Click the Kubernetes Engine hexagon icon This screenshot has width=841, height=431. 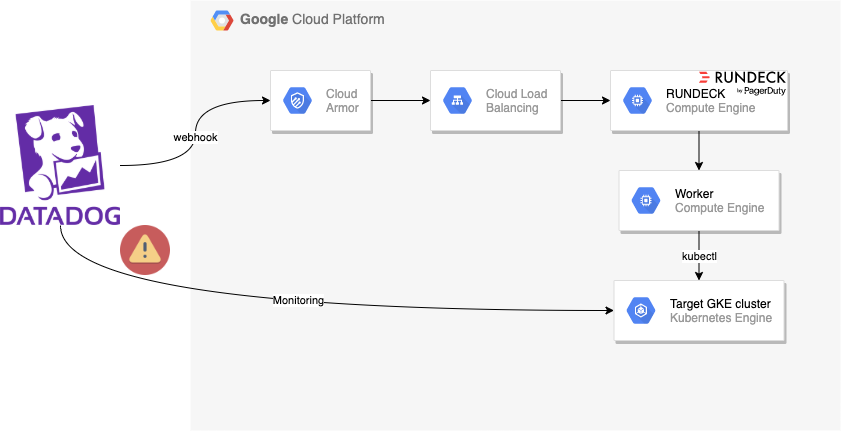640,310
